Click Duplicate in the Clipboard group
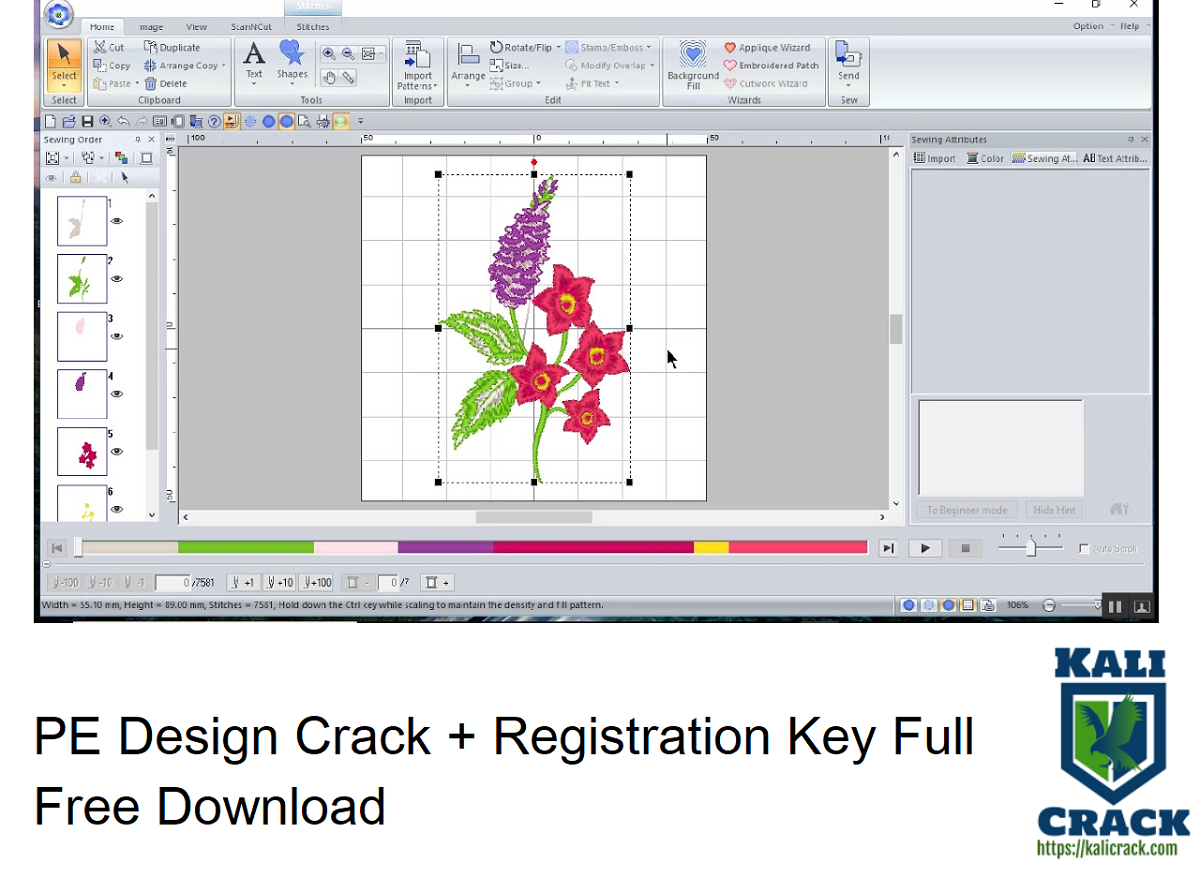 172,47
